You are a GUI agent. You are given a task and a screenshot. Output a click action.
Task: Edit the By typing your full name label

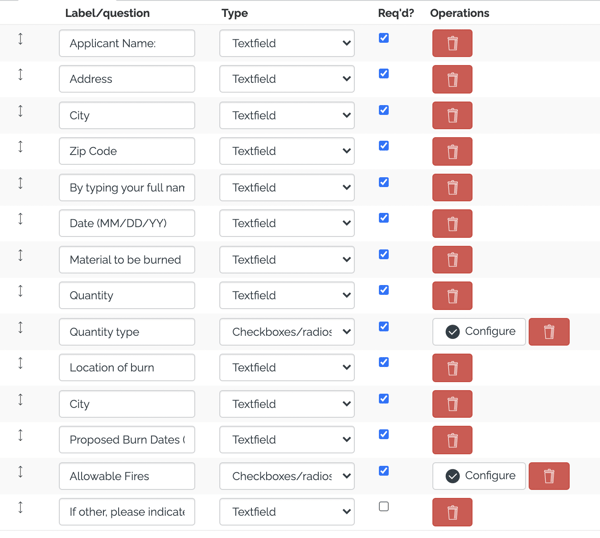pyautogui.click(x=127, y=187)
